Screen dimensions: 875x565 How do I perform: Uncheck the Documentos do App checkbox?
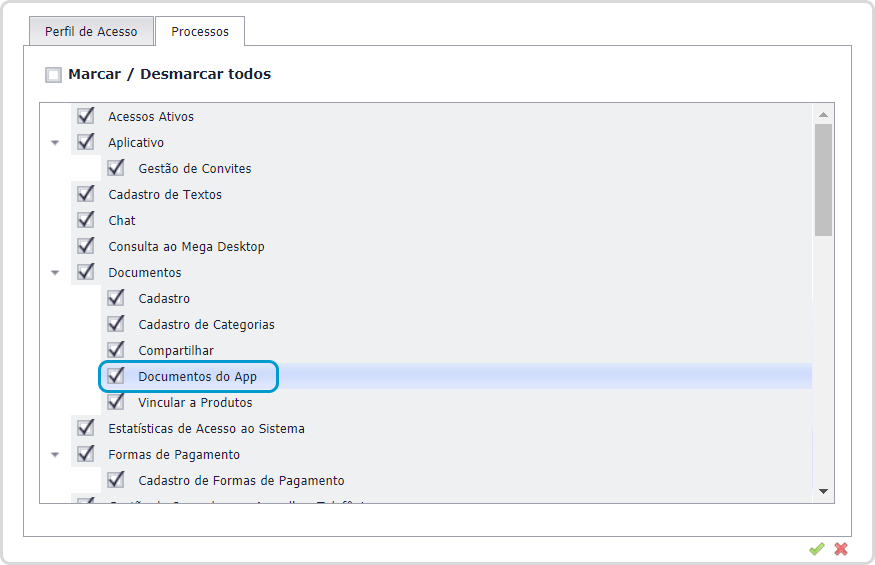point(116,376)
